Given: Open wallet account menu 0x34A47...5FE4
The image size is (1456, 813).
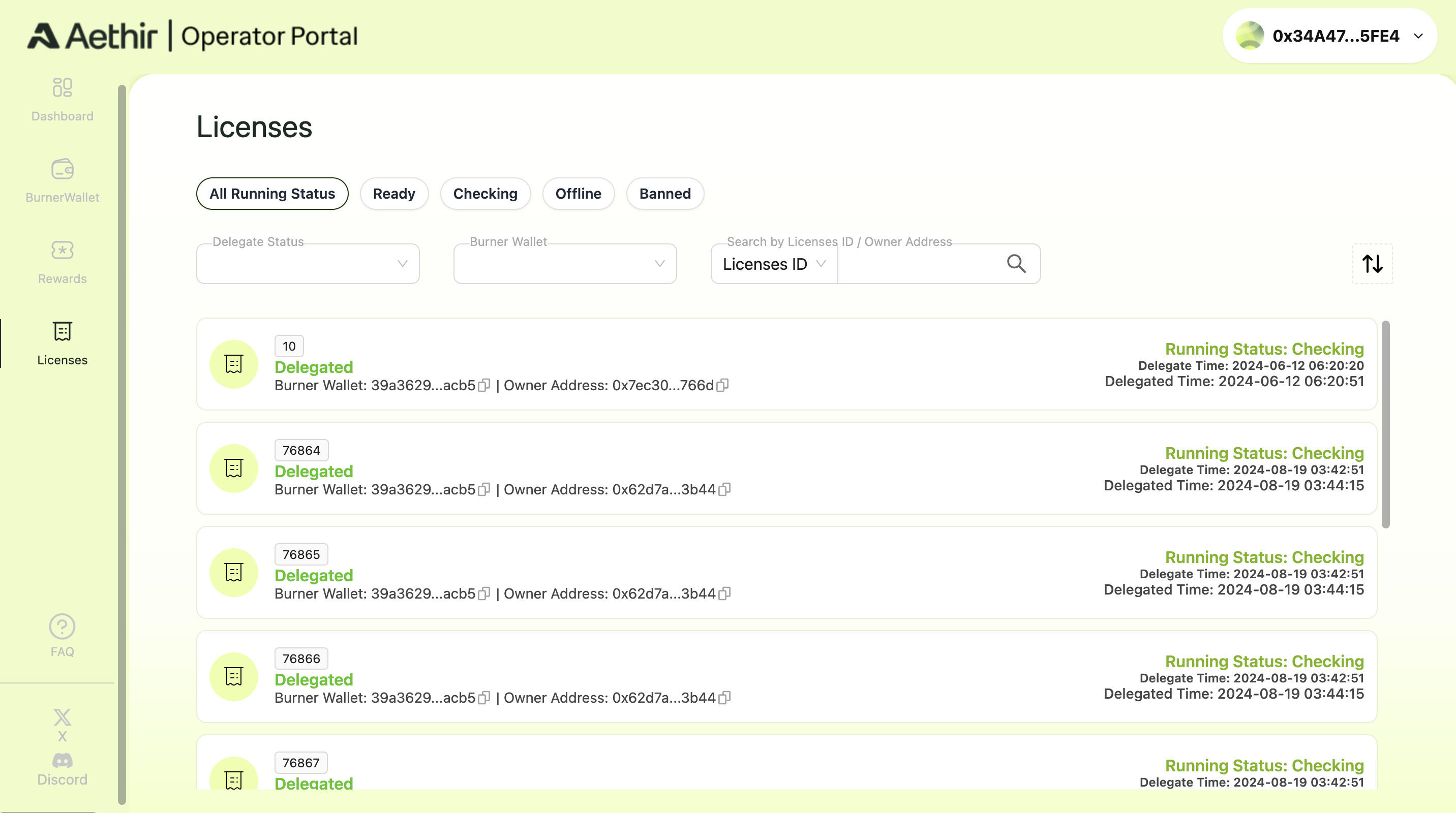Looking at the screenshot, I should point(1329,36).
